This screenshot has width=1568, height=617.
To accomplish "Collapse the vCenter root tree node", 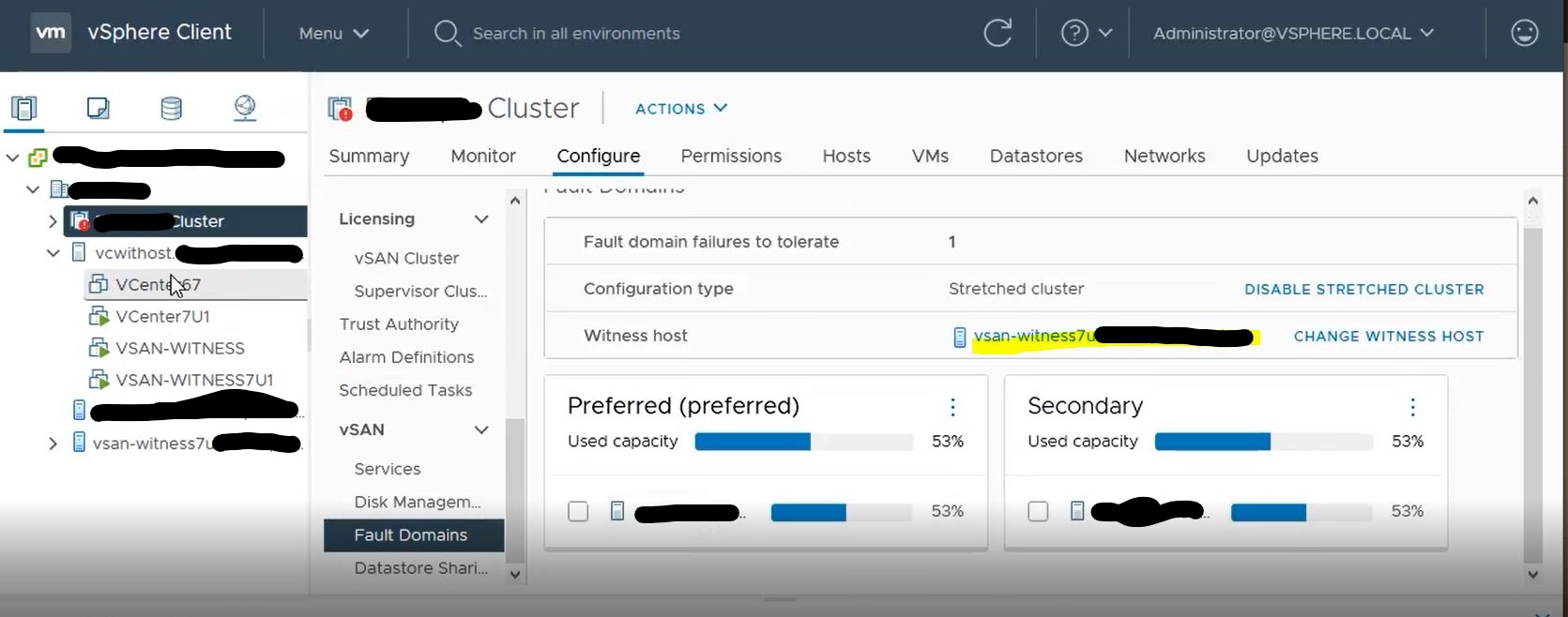I will 13,158.
